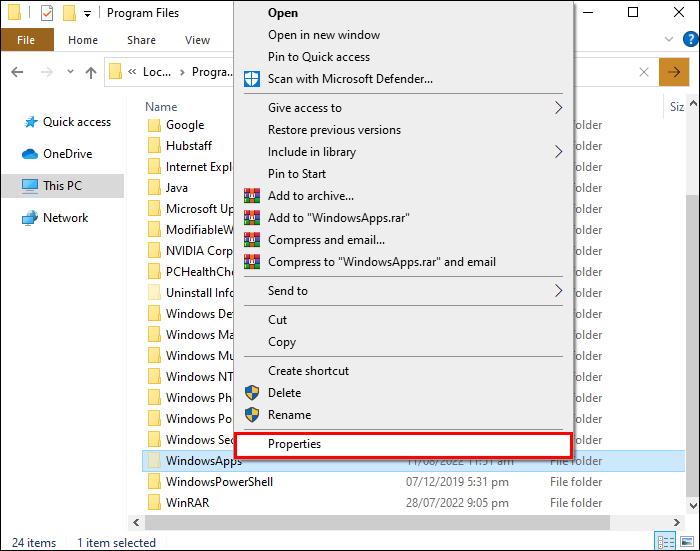Click the This PC monitor icon
Viewport: 700px width, 551px height.
(30, 186)
